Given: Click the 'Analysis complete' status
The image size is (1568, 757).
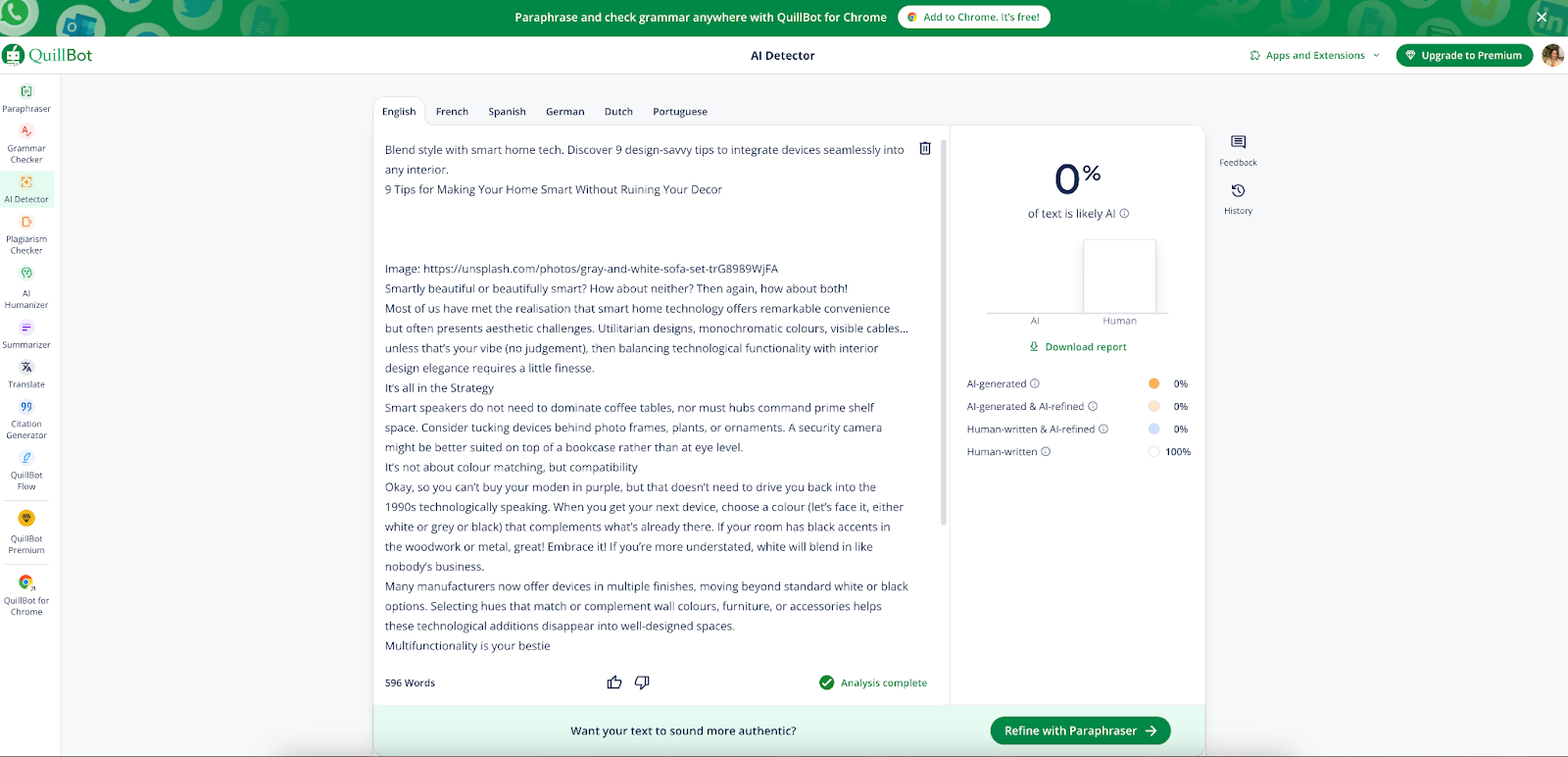Looking at the screenshot, I should tap(873, 682).
